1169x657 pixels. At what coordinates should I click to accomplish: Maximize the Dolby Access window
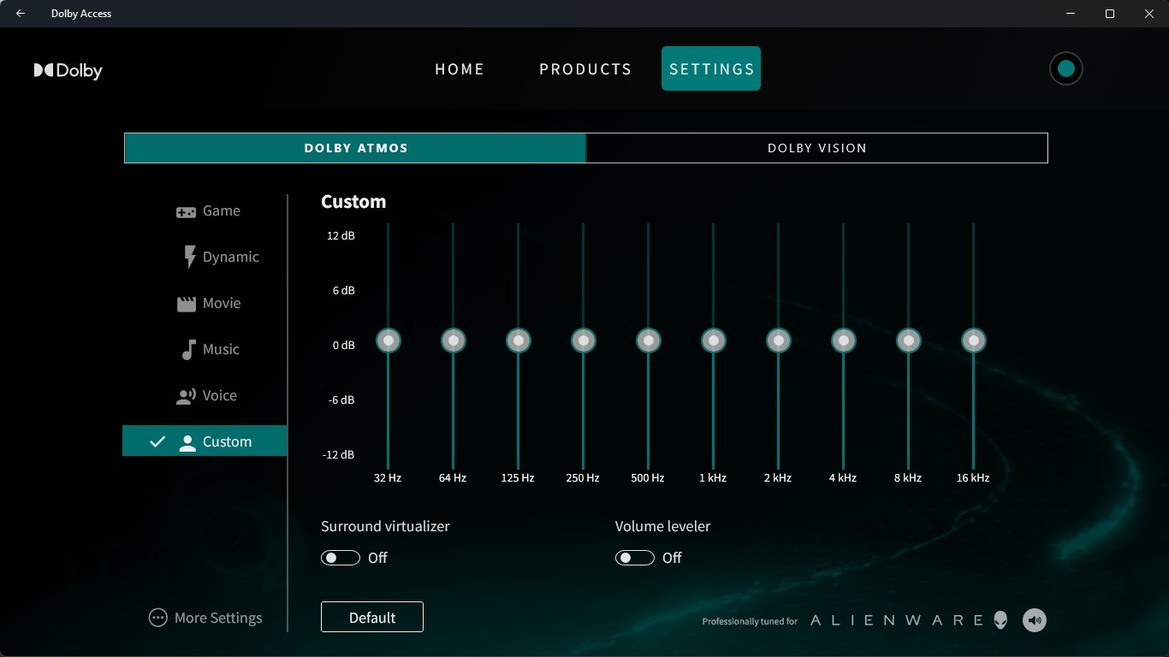(x=1110, y=13)
